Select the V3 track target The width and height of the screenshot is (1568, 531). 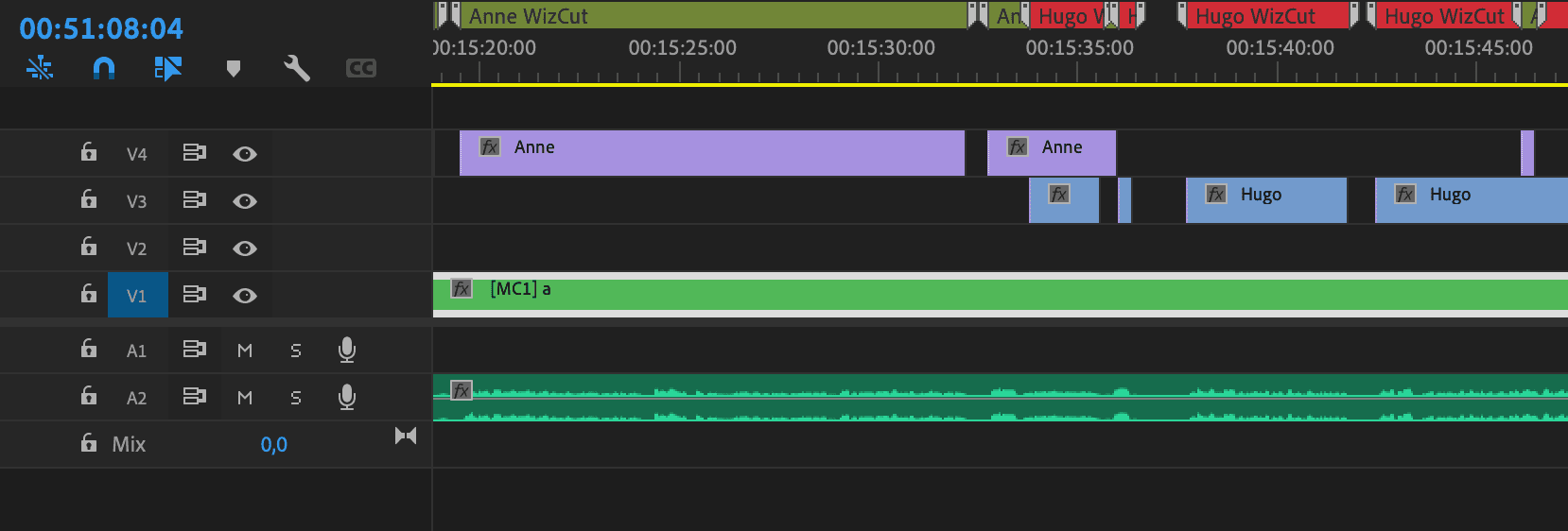137,201
